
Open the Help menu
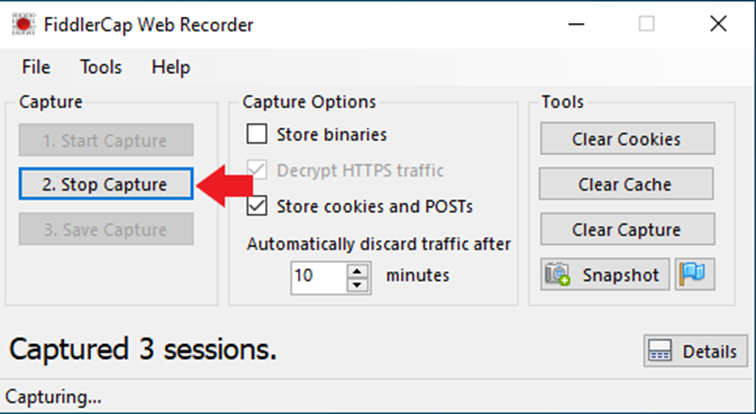(x=171, y=67)
